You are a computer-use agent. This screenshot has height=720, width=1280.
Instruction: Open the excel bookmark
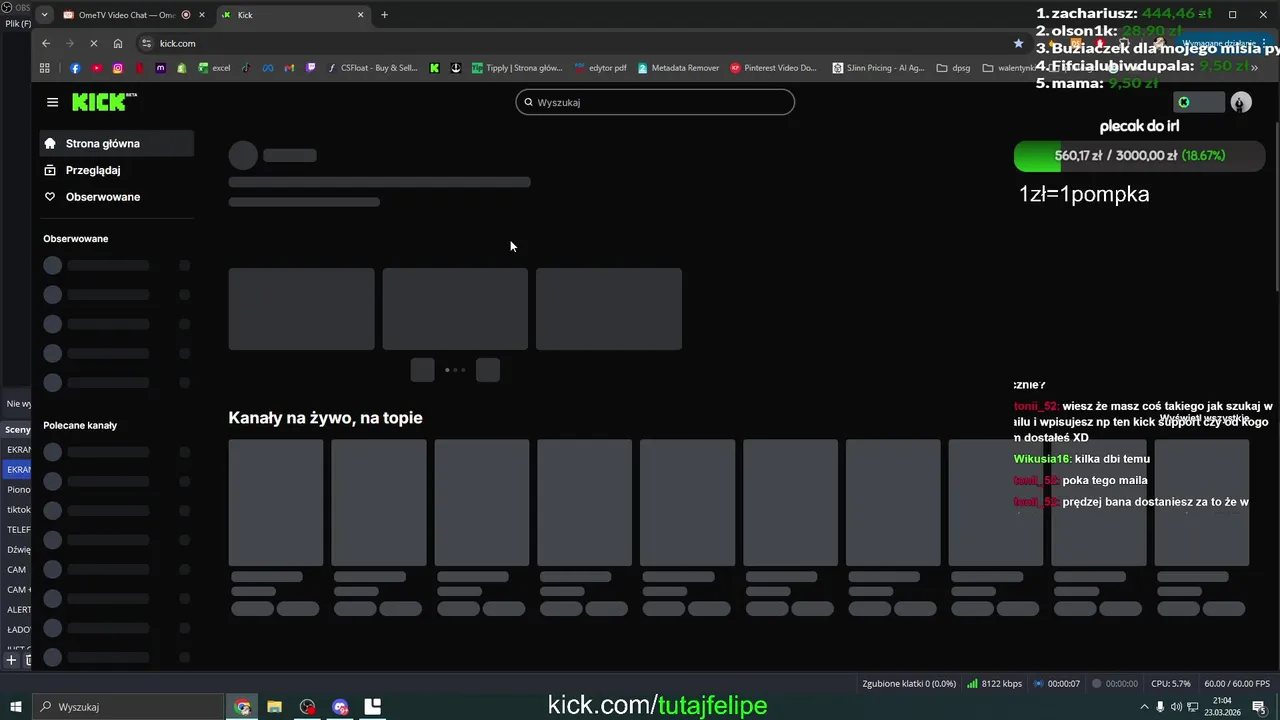214,68
